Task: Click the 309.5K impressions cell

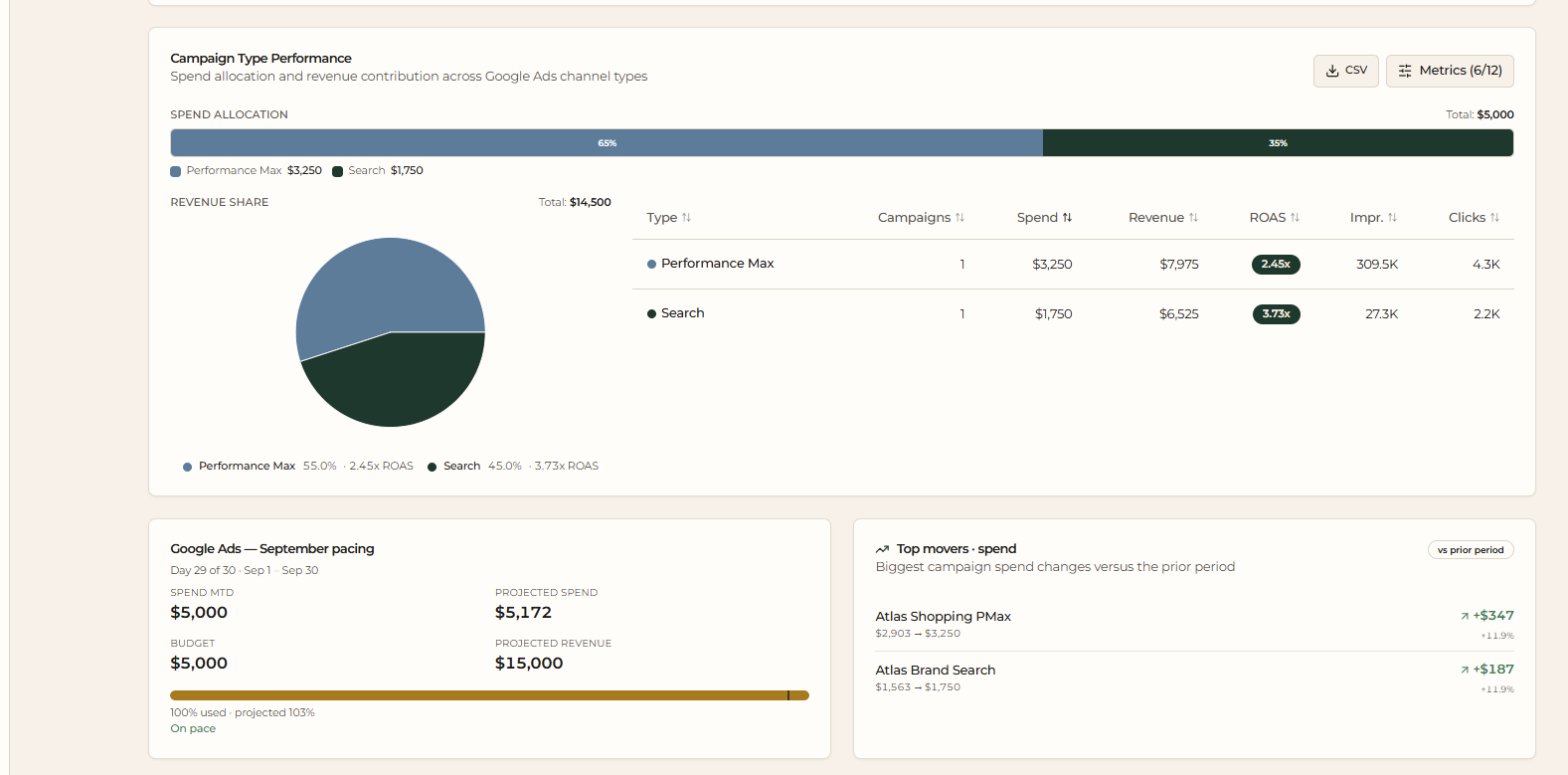Action: click(1377, 265)
